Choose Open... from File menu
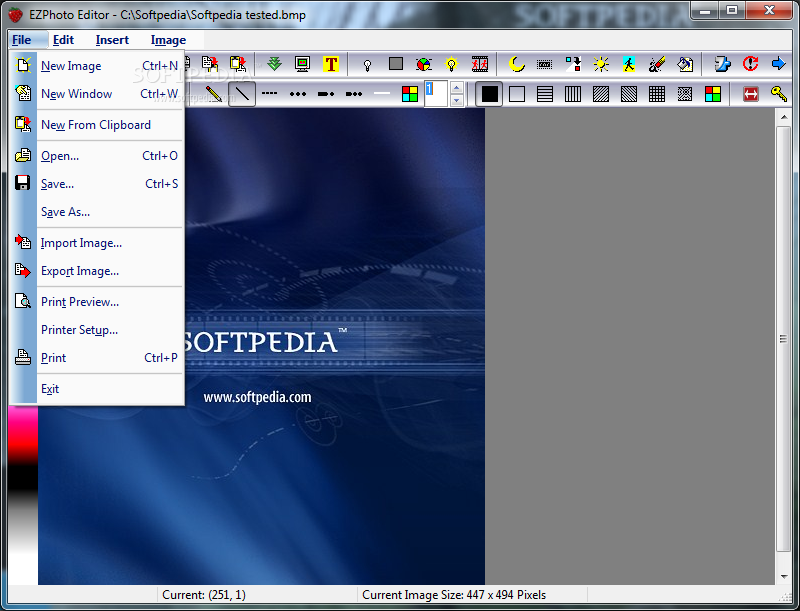Viewport: 800px width, 611px height. [97, 156]
